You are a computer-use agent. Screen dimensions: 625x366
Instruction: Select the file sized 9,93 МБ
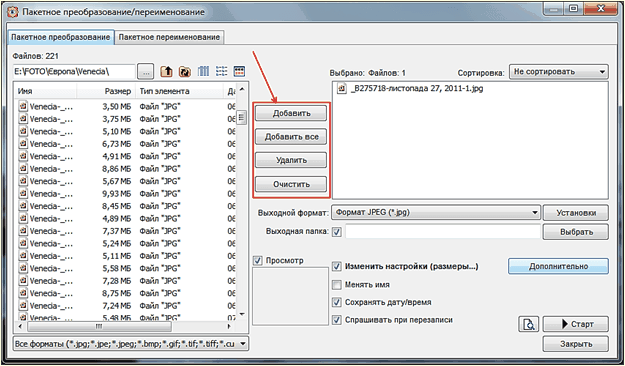coord(126,193)
